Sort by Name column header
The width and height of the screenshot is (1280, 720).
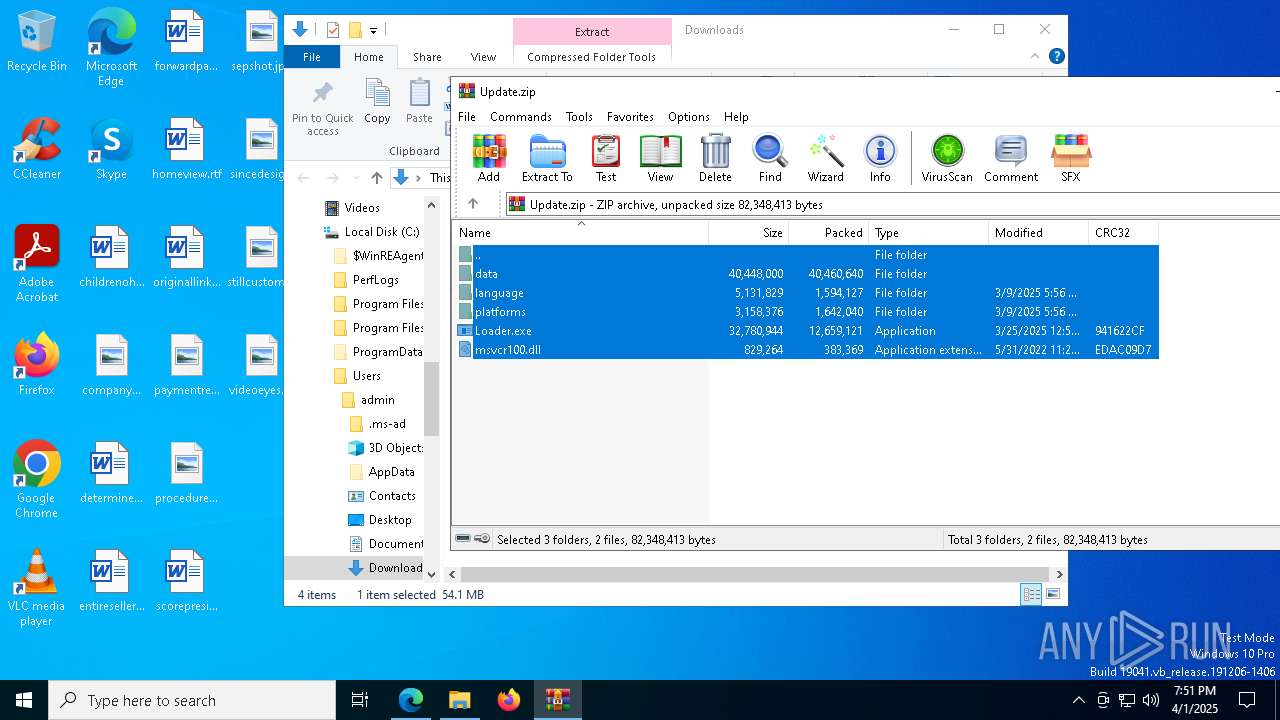(x=581, y=233)
